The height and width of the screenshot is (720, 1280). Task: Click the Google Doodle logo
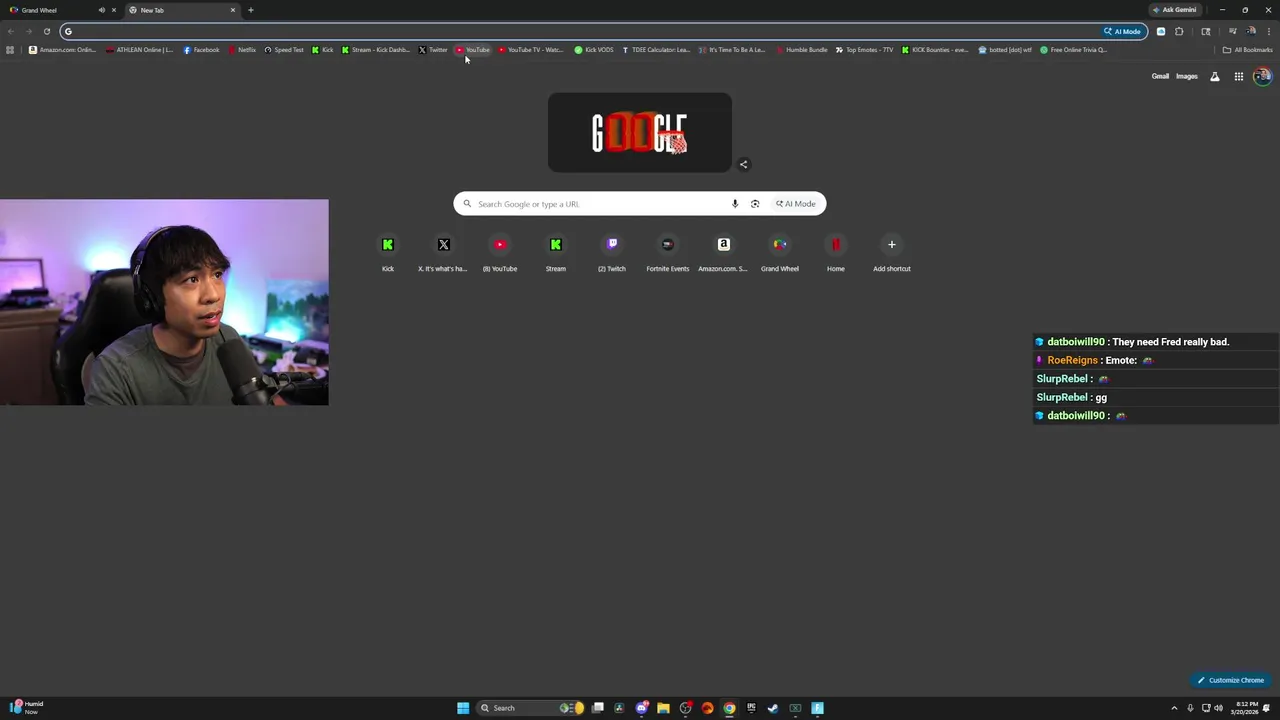click(640, 132)
